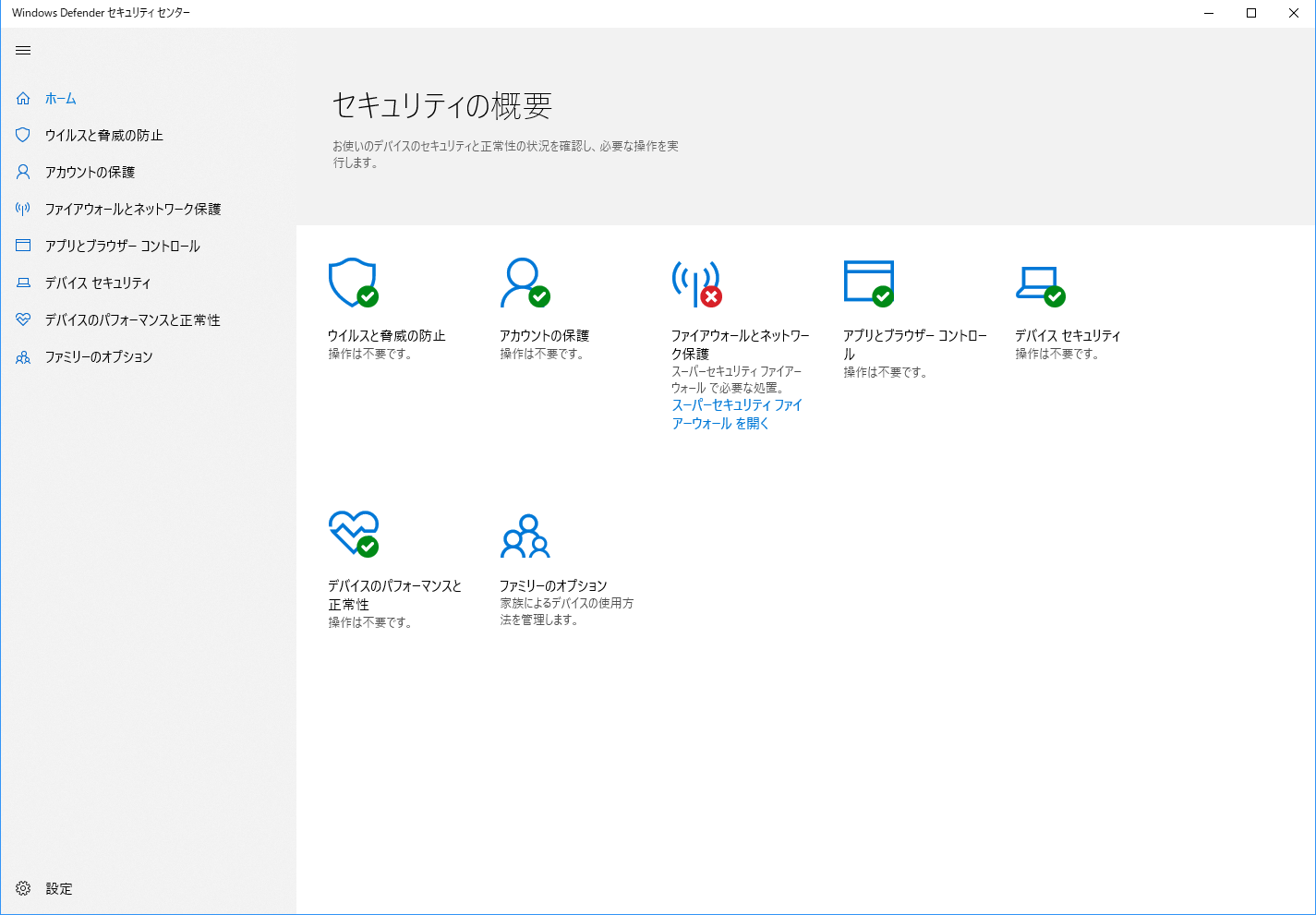Open the device security laptop tile icon
Screen dimensions: 1316x915
(1041, 286)
